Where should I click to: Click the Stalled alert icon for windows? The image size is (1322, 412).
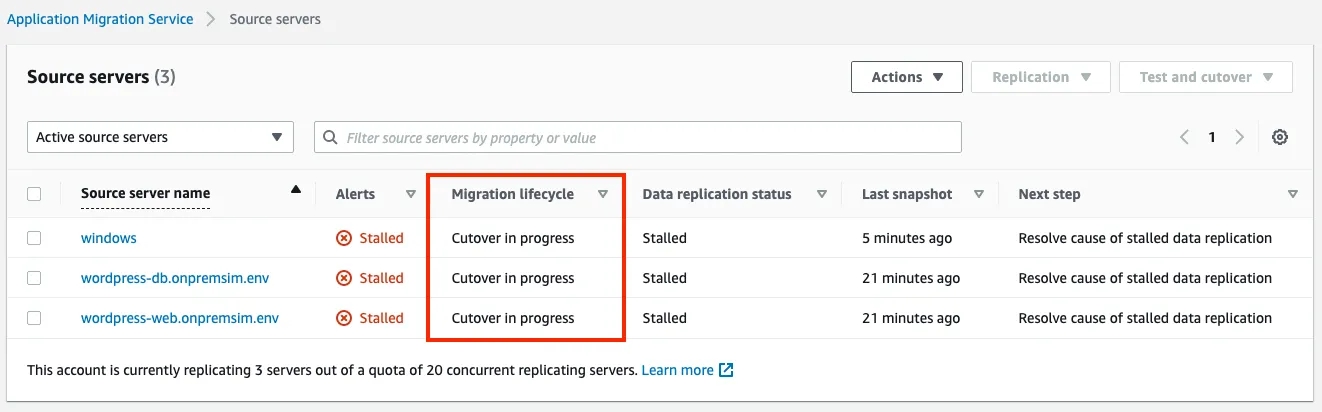pyautogui.click(x=344, y=238)
